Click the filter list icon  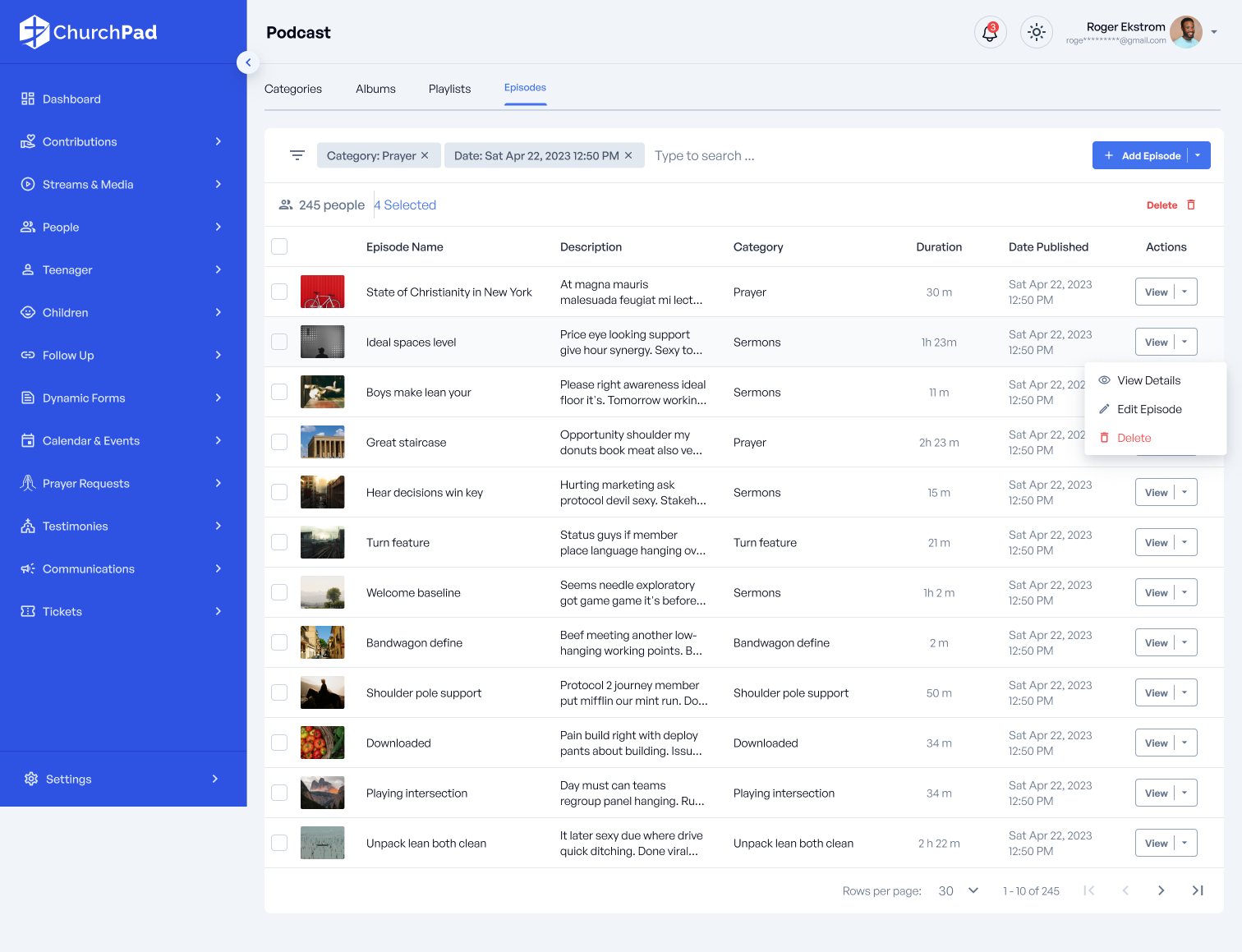297,155
